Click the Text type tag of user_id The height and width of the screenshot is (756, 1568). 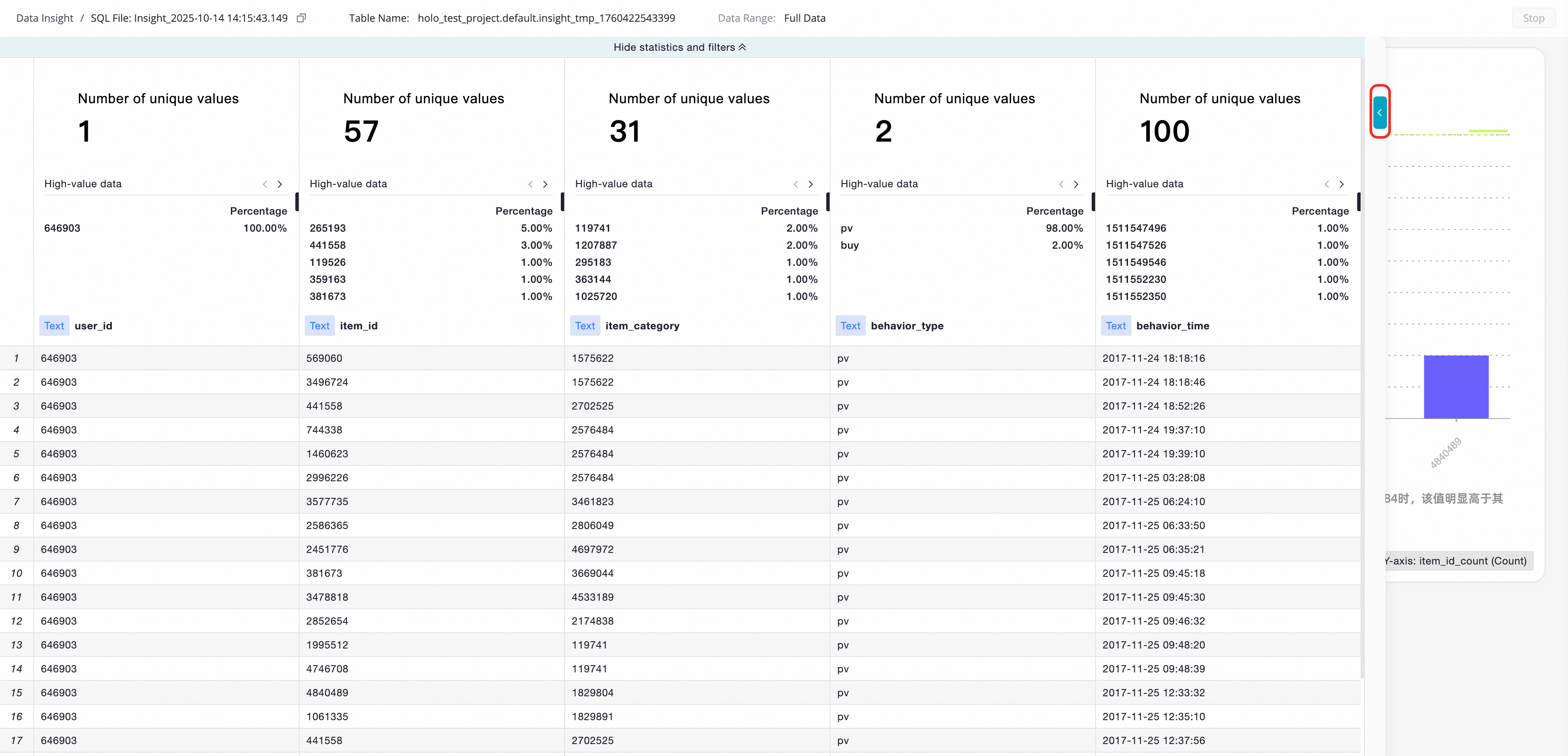[x=54, y=326]
